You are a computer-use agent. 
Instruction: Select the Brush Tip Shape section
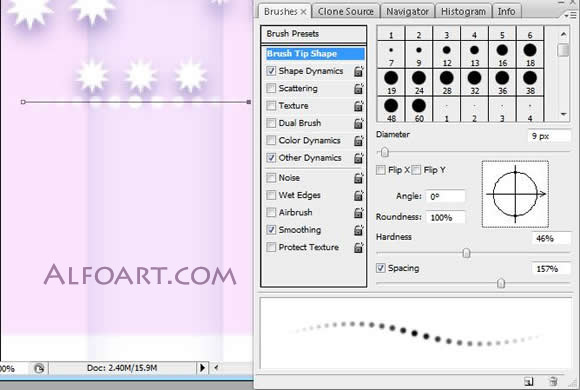(315, 54)
